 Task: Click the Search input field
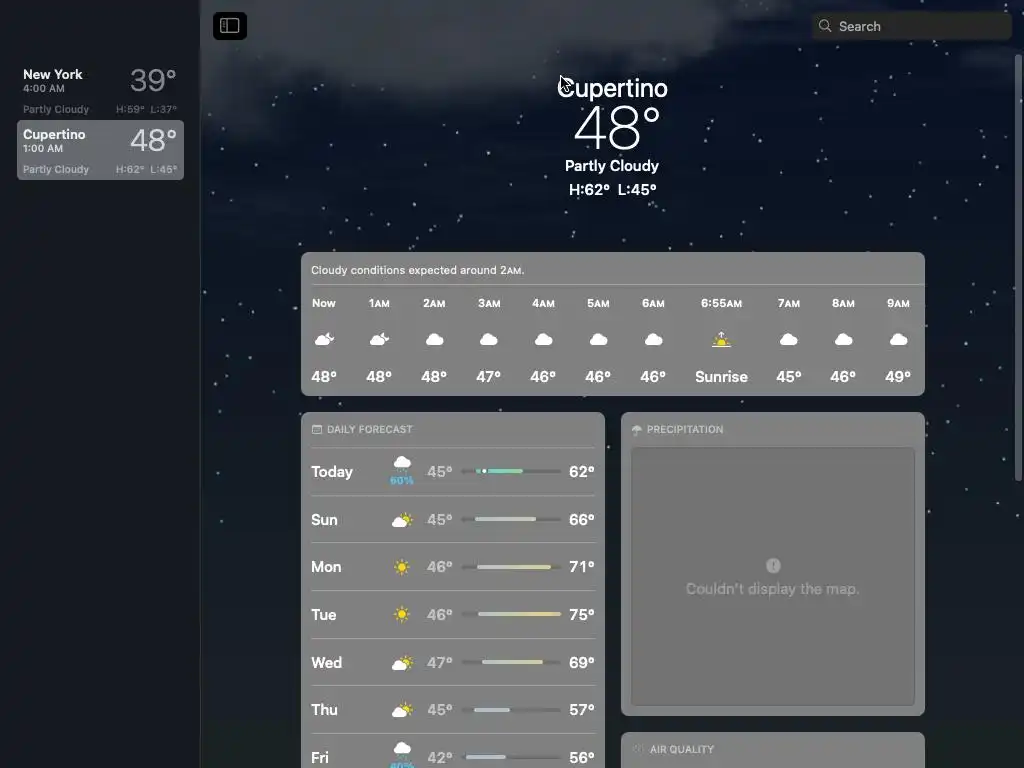point(912,26)
